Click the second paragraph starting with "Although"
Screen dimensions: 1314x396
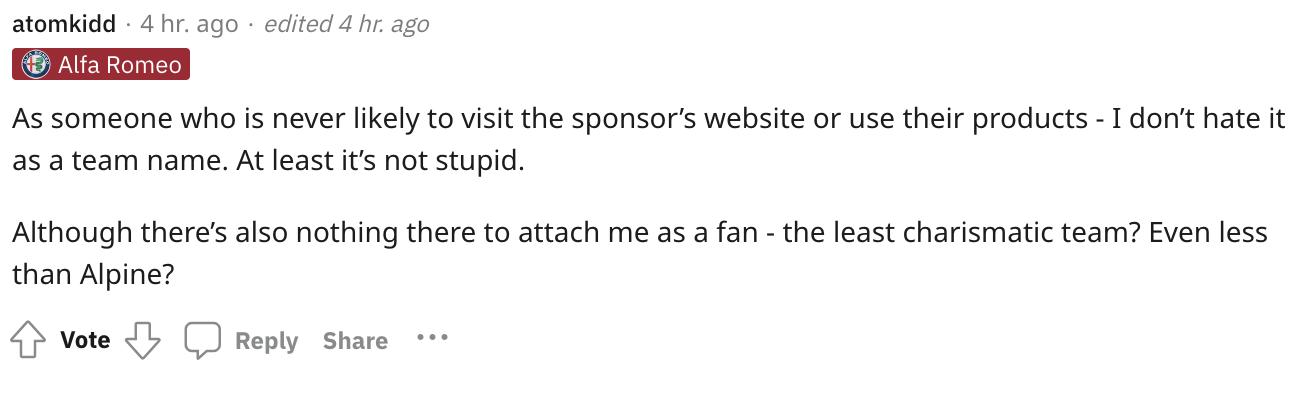tap(640, 253)
